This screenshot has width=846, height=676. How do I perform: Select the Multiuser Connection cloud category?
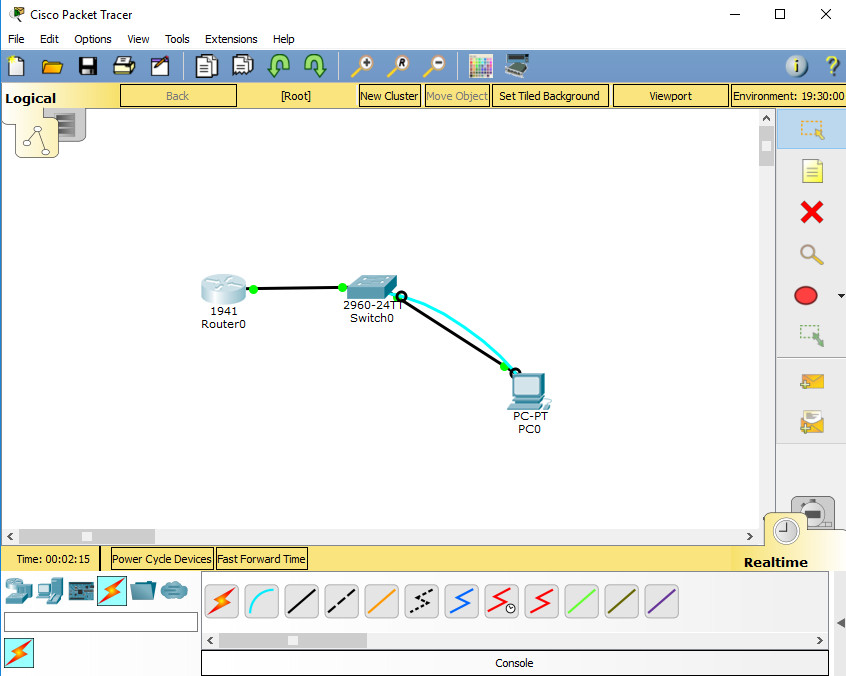(174, 590)
